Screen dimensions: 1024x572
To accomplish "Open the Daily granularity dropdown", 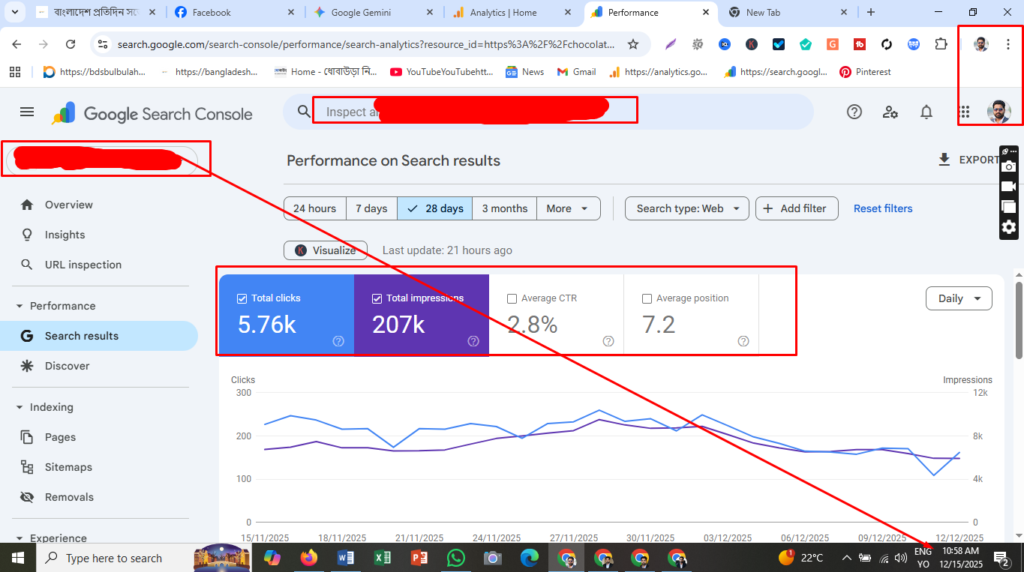I will pyautogui.click(x=959, y=298).
